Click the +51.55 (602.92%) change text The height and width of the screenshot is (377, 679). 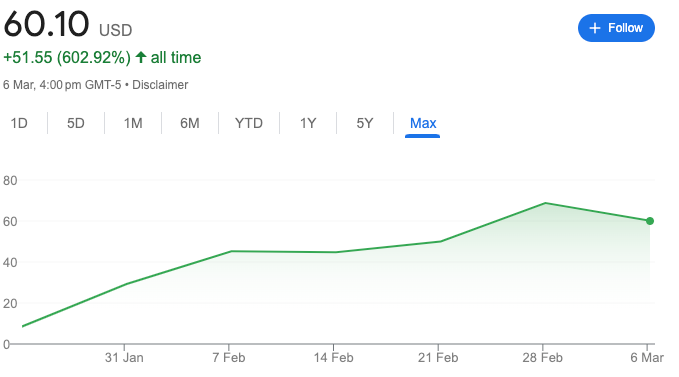pos(67,58)
